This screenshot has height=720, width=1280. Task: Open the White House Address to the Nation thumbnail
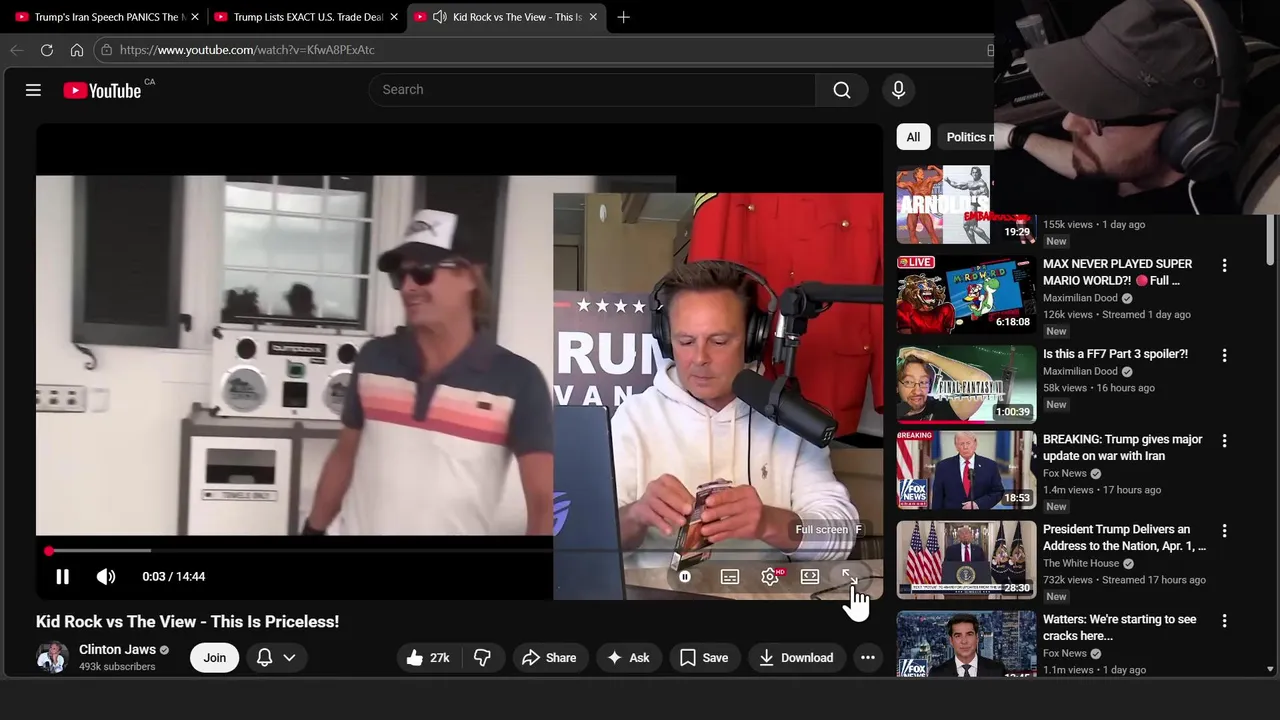coord(966,560)
